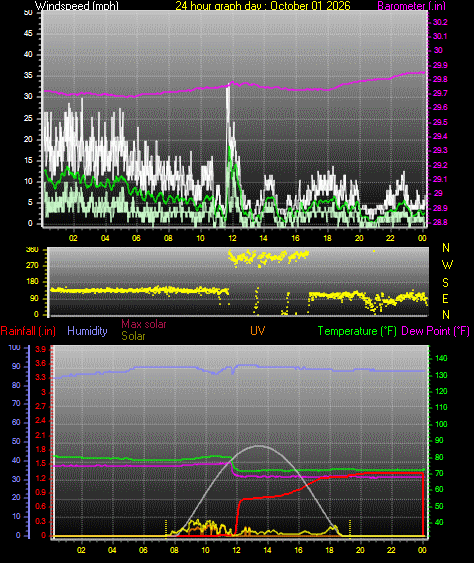The height and width of the screenshot is (563, 474).
Task: Click the Barometer (.in) axis title
Action: (x=412, y=6)
